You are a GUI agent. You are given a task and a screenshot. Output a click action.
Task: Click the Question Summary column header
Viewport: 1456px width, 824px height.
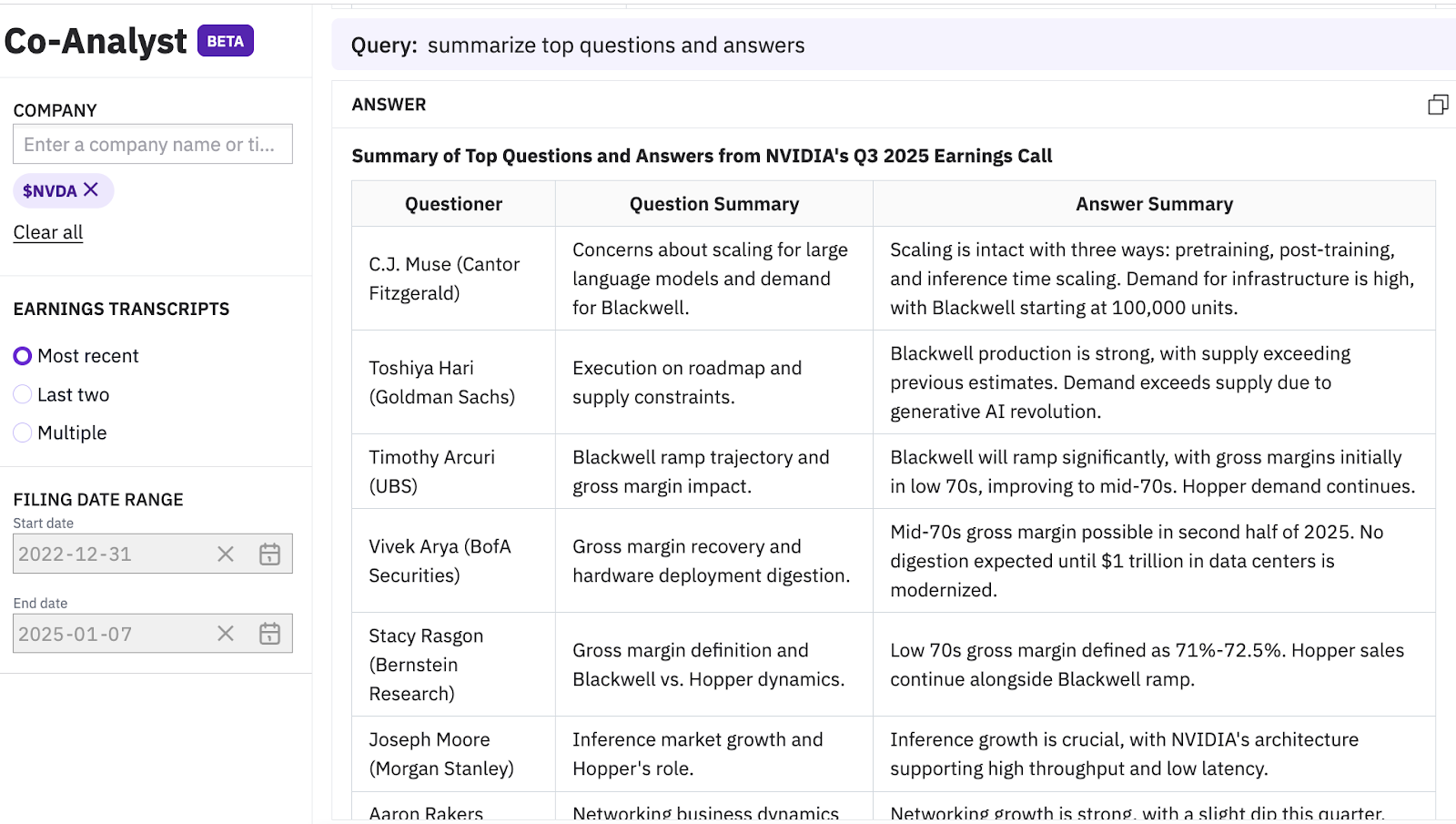[x=714, y=204]
